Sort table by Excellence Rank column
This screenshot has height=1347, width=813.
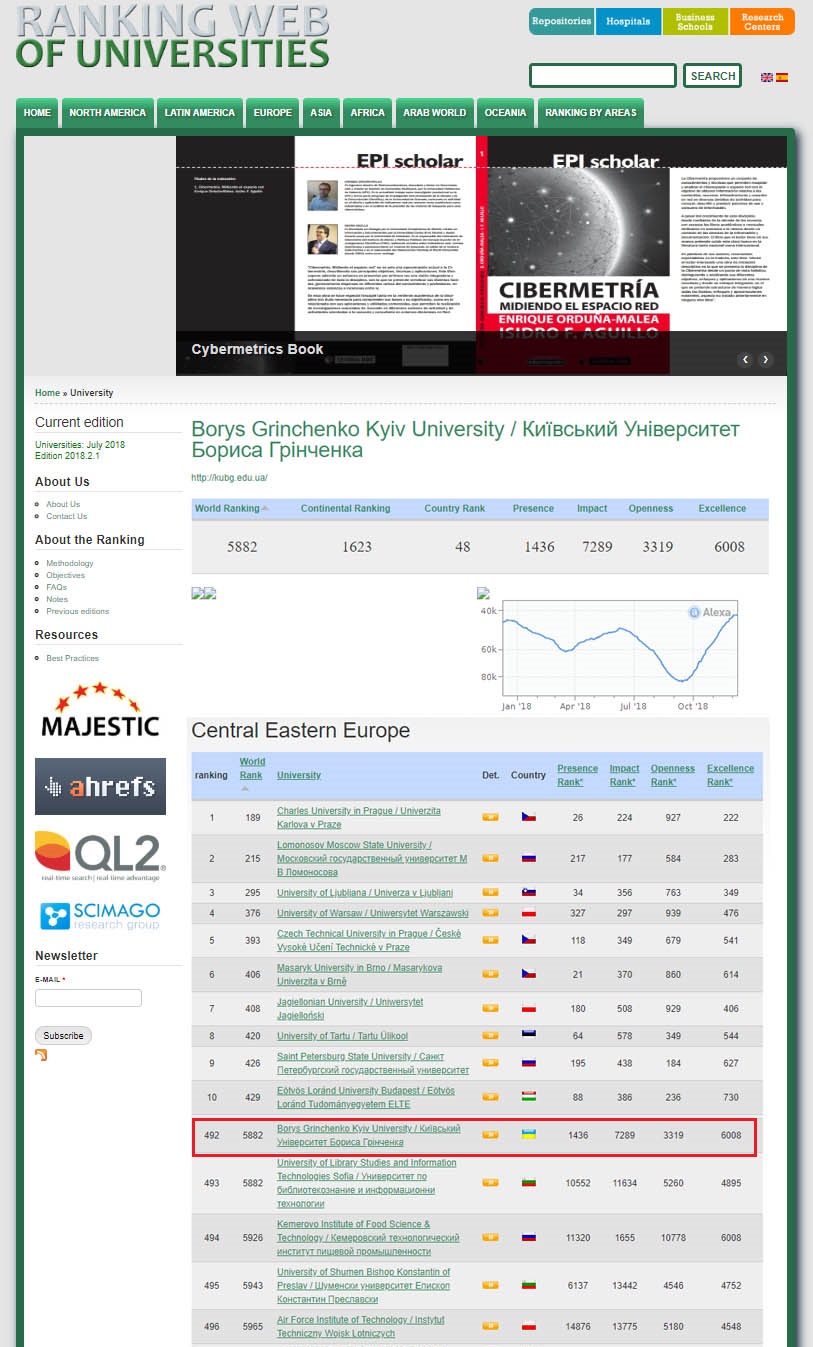point(730,775)
